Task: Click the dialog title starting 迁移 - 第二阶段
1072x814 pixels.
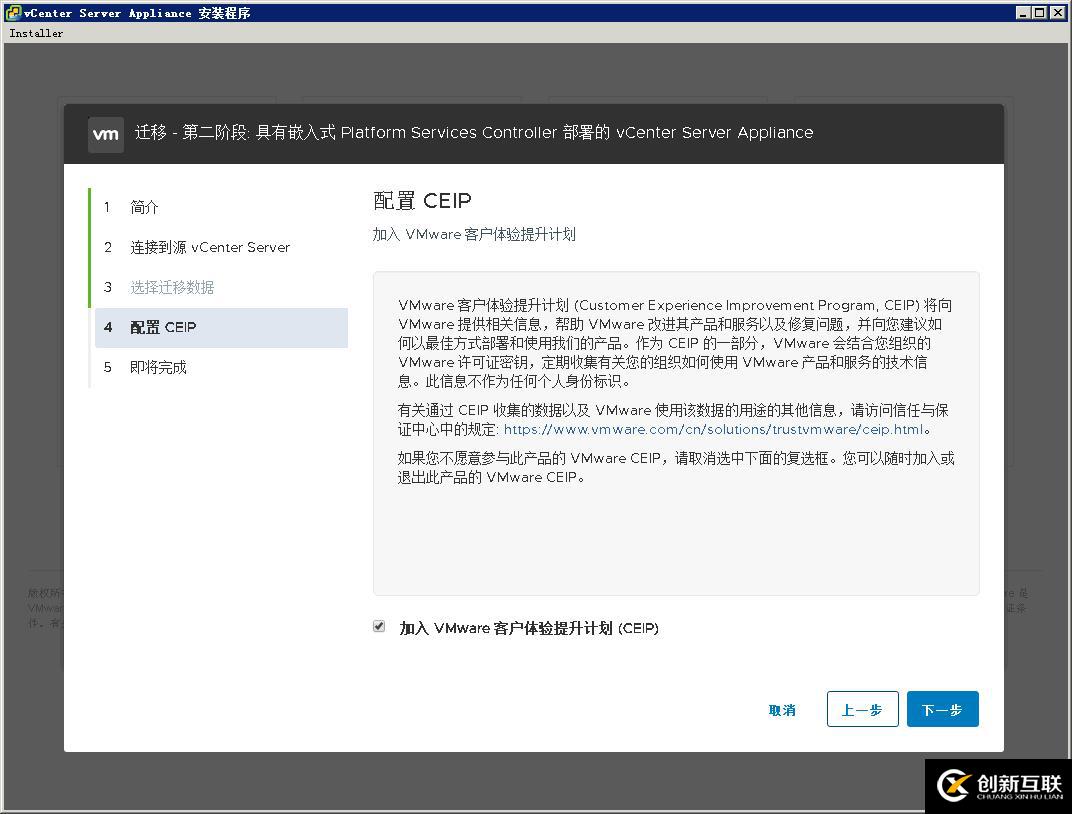Action: (x=474, y=133)
